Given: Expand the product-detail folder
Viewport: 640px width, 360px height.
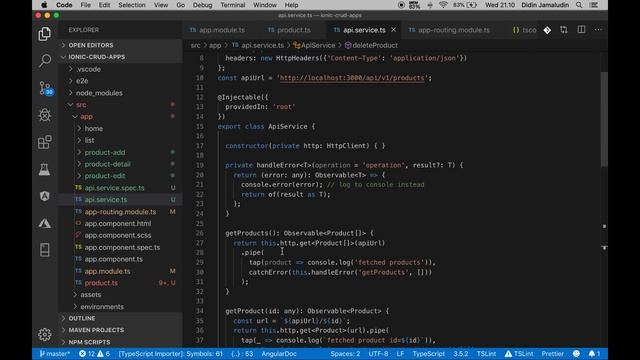Looking at the screenshot, I should (x=107, y=164).
